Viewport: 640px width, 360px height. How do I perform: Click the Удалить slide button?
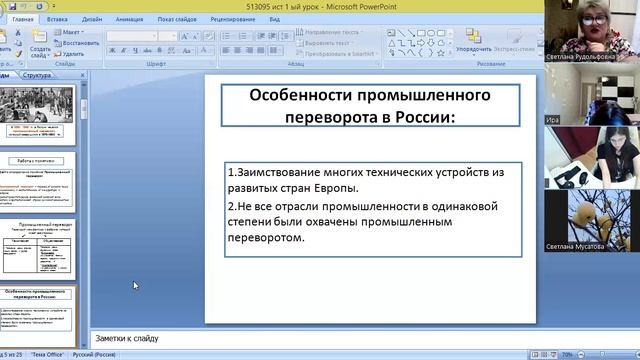(69, 54)
